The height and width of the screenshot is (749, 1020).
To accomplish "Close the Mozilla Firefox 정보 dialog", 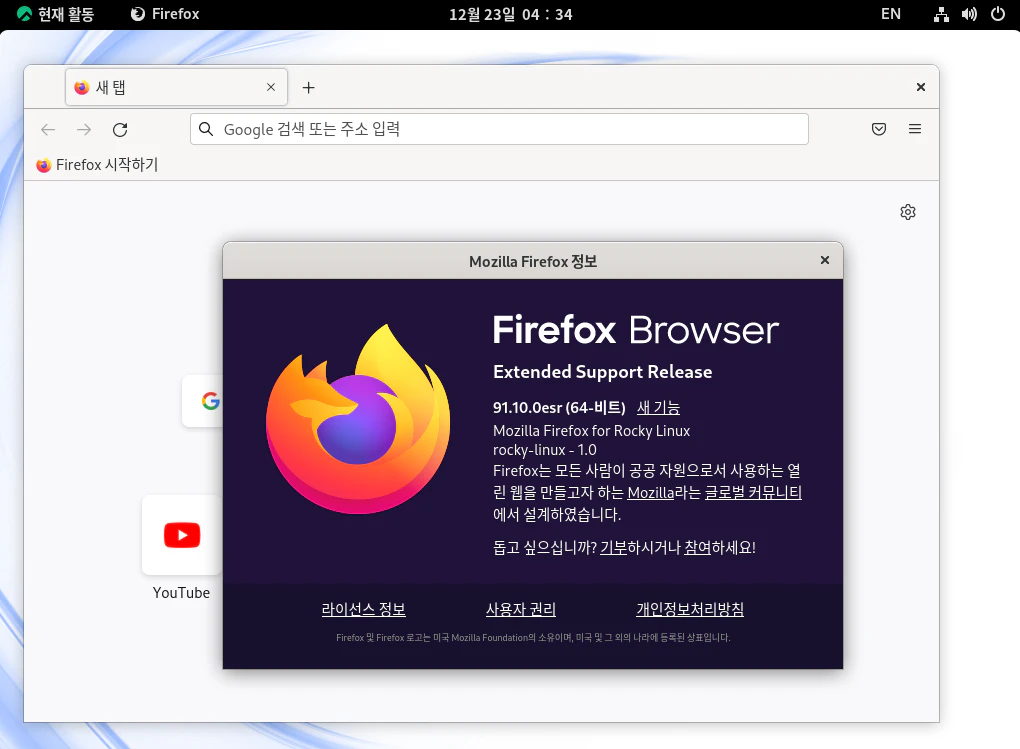I will point(825,260).
